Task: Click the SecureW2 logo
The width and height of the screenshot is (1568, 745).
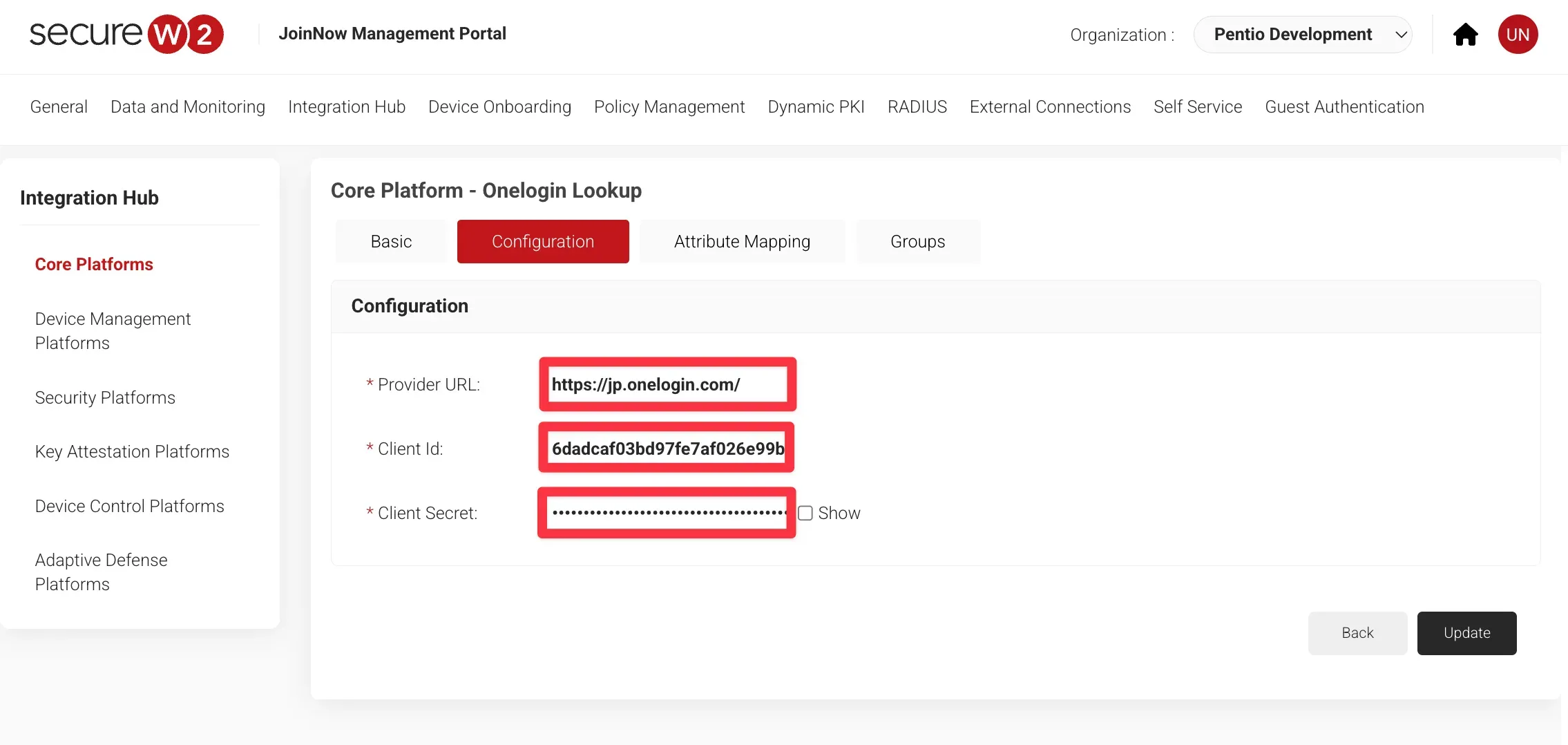Action: (126, 34)
